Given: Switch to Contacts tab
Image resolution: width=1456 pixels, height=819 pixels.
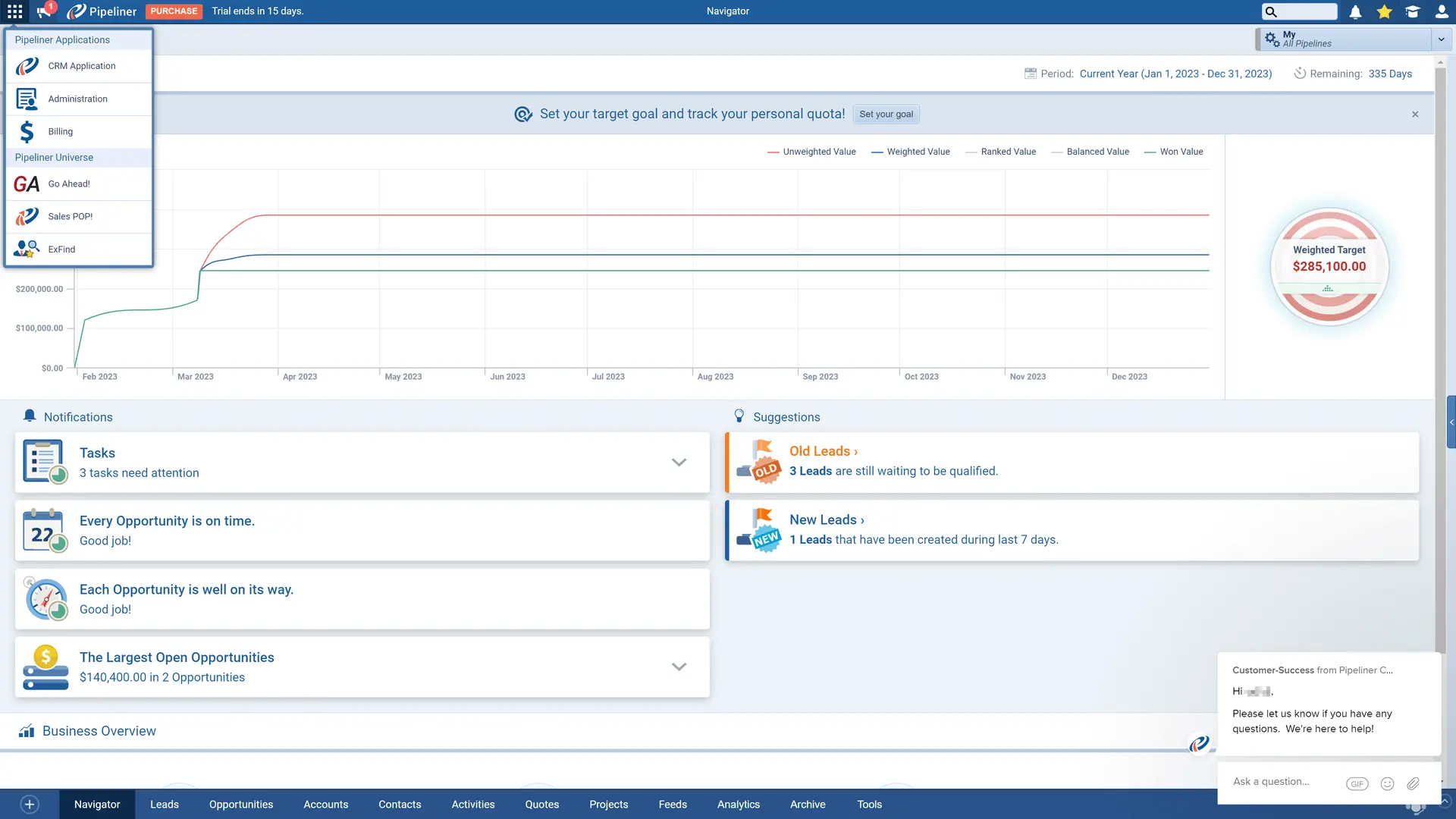Looking at the screenshot, I should coord(400,805).
